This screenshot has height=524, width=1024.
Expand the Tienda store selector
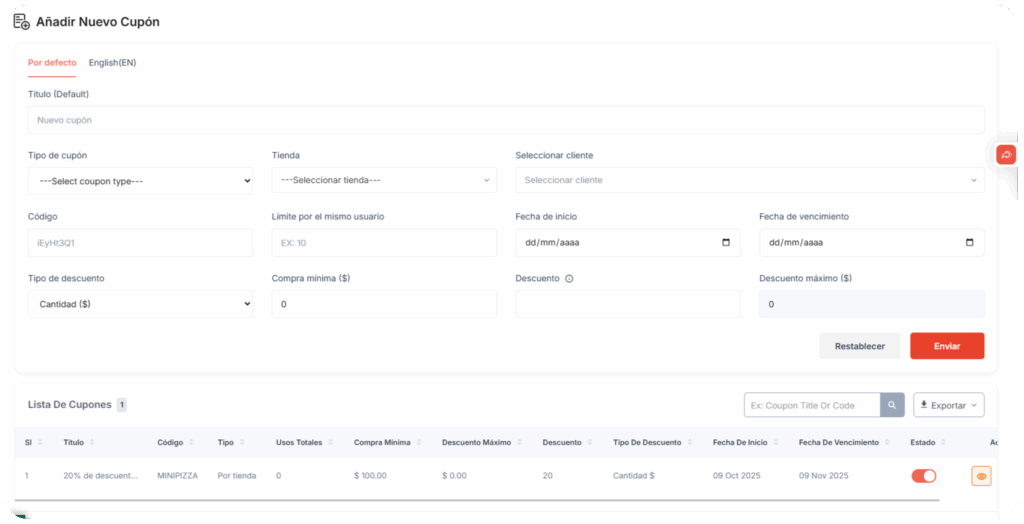tap(384, 181)
